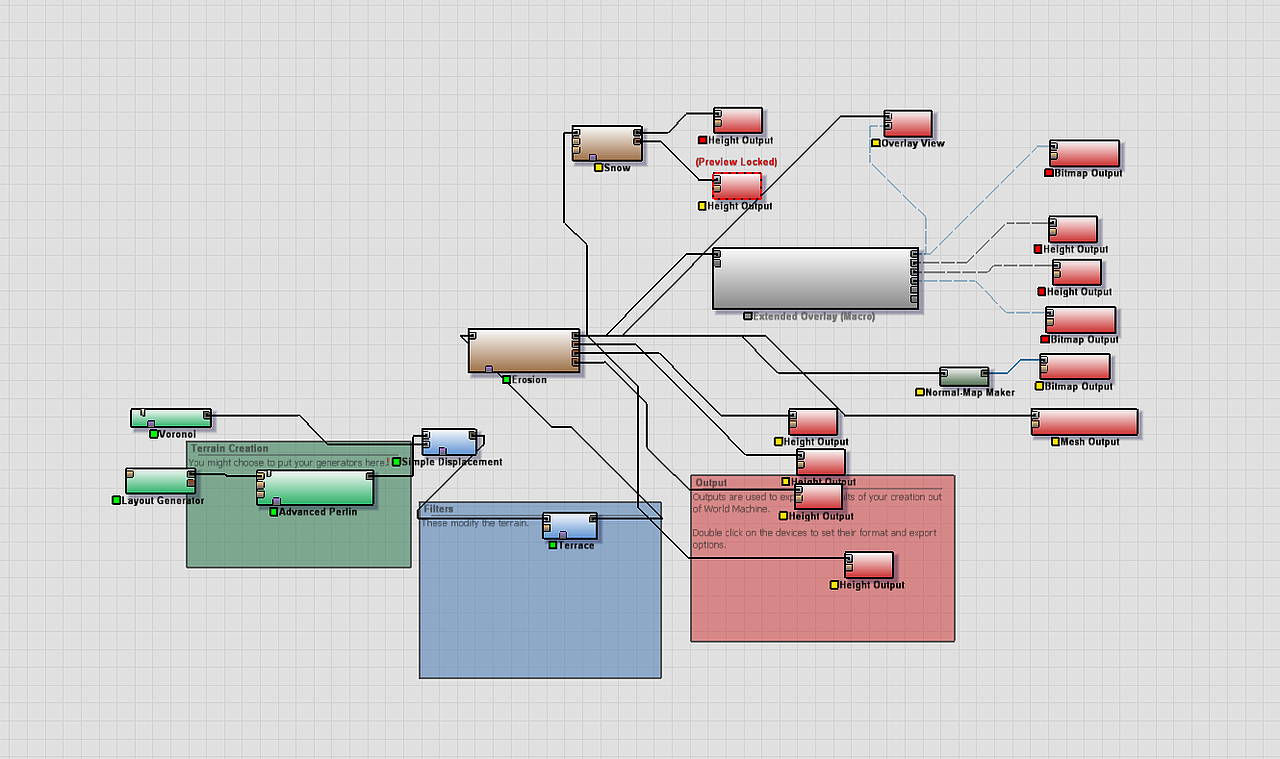Click the red (Preview Locked) label
This screenshot has height=759, width=1280.
pyautogui.click(x=737, y=162)
